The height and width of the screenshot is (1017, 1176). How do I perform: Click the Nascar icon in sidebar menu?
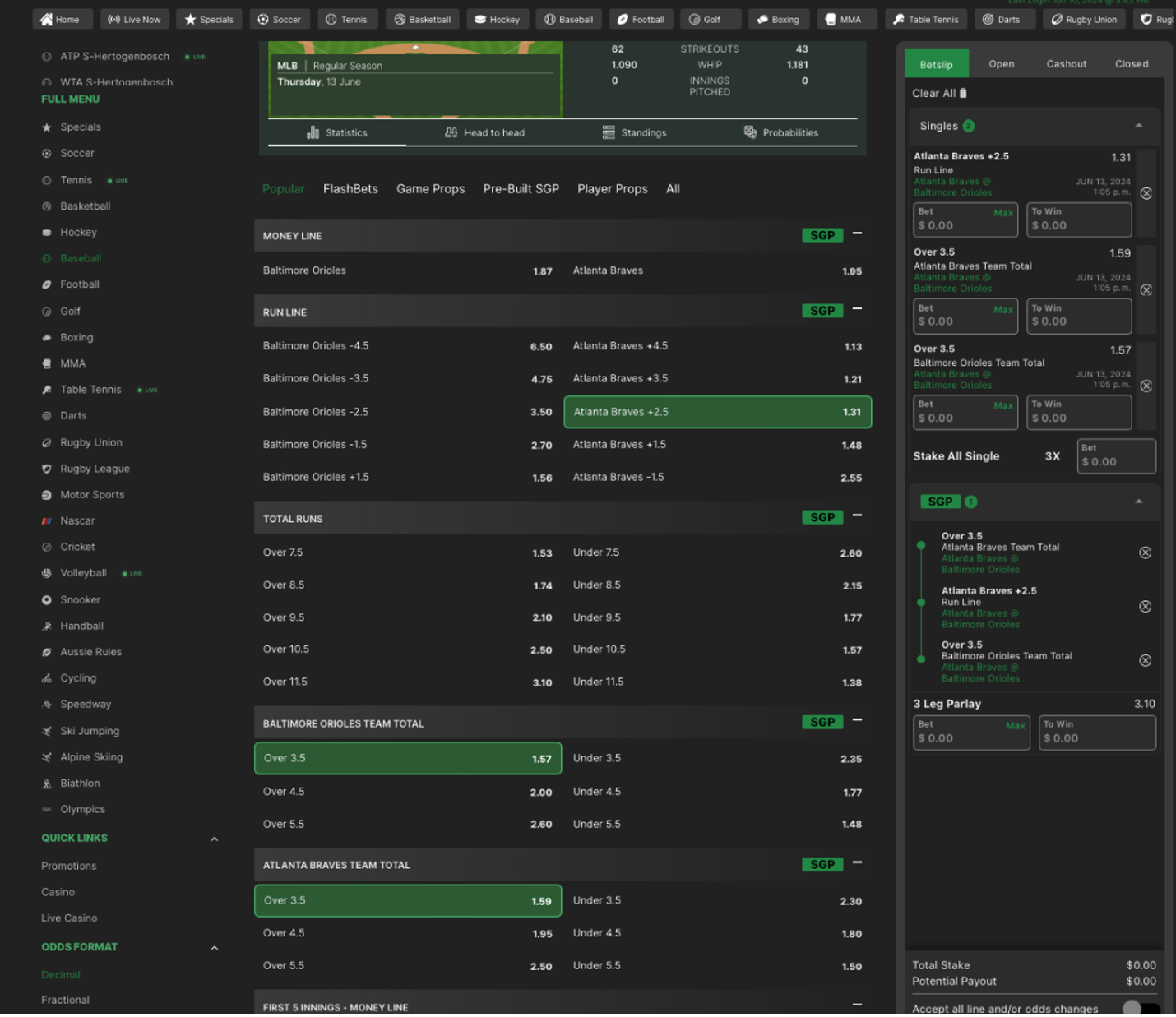[47, 521]
